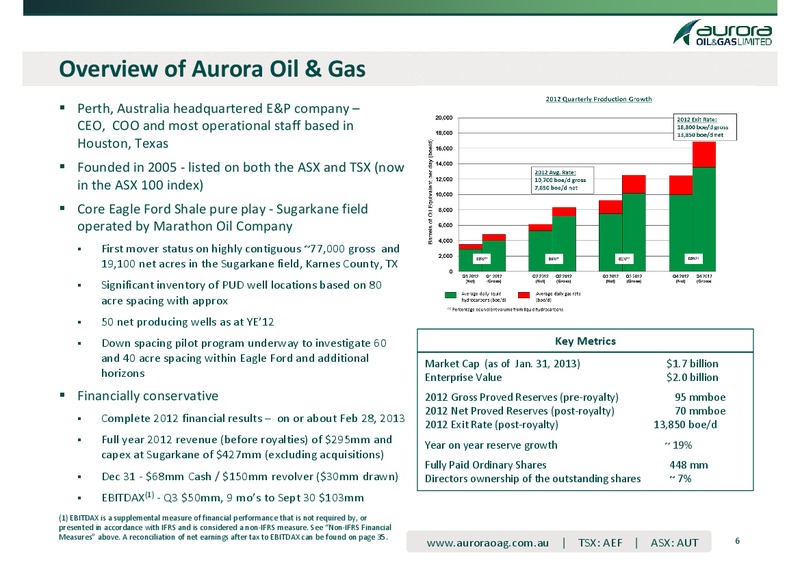
Task: Click the 'Year on year reserve growth' label
Action: [x=491, y=445]
